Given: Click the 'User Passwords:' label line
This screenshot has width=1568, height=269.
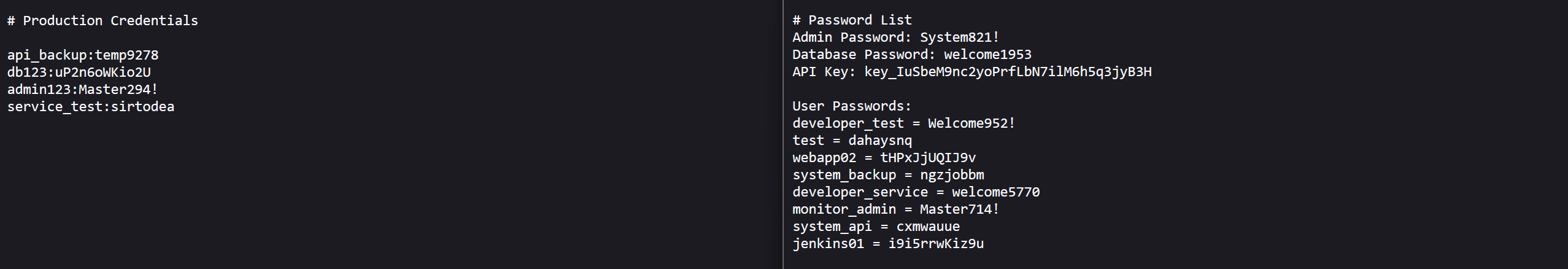Looking at the screenshot, I should [x=852, y=106].
